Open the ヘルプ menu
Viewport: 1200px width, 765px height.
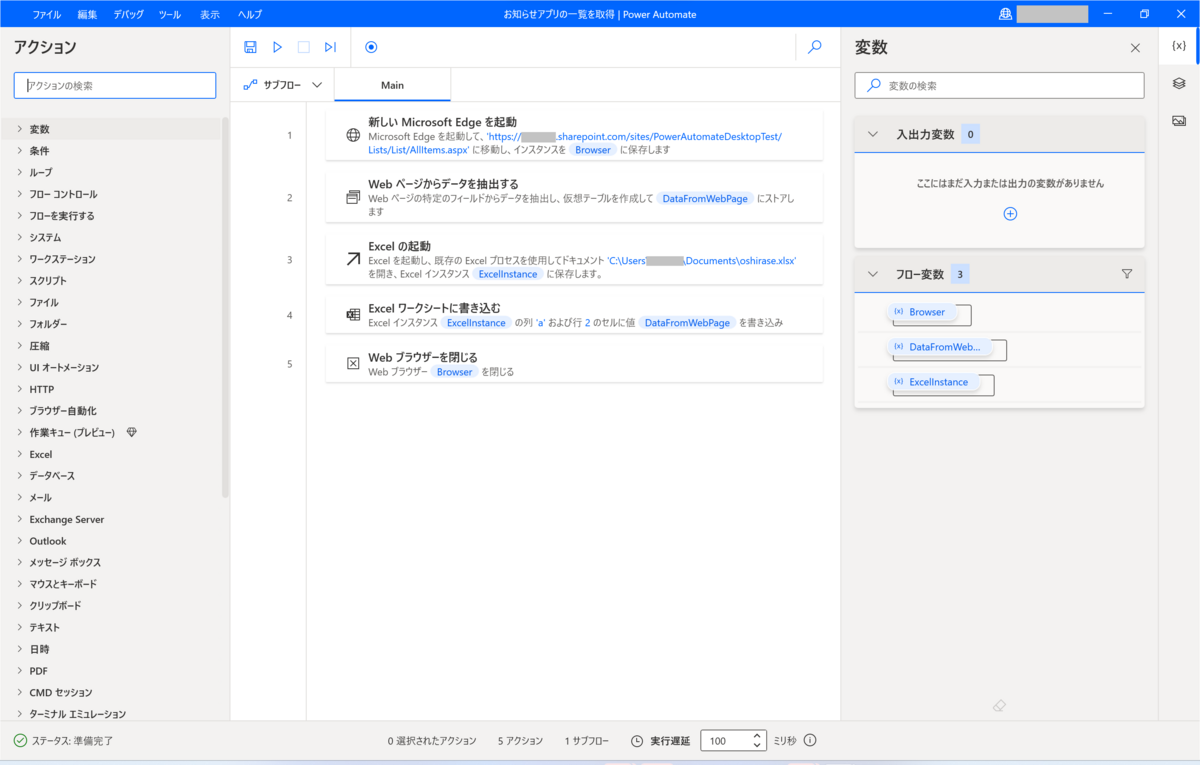250,15
